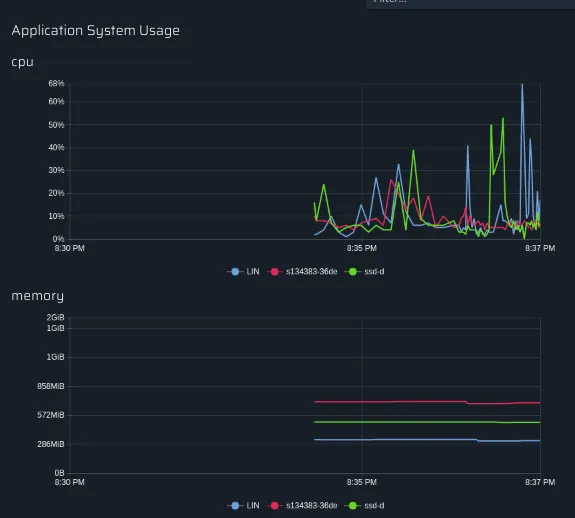Click the 68% blue LIN cpu peak

point(522,85)
